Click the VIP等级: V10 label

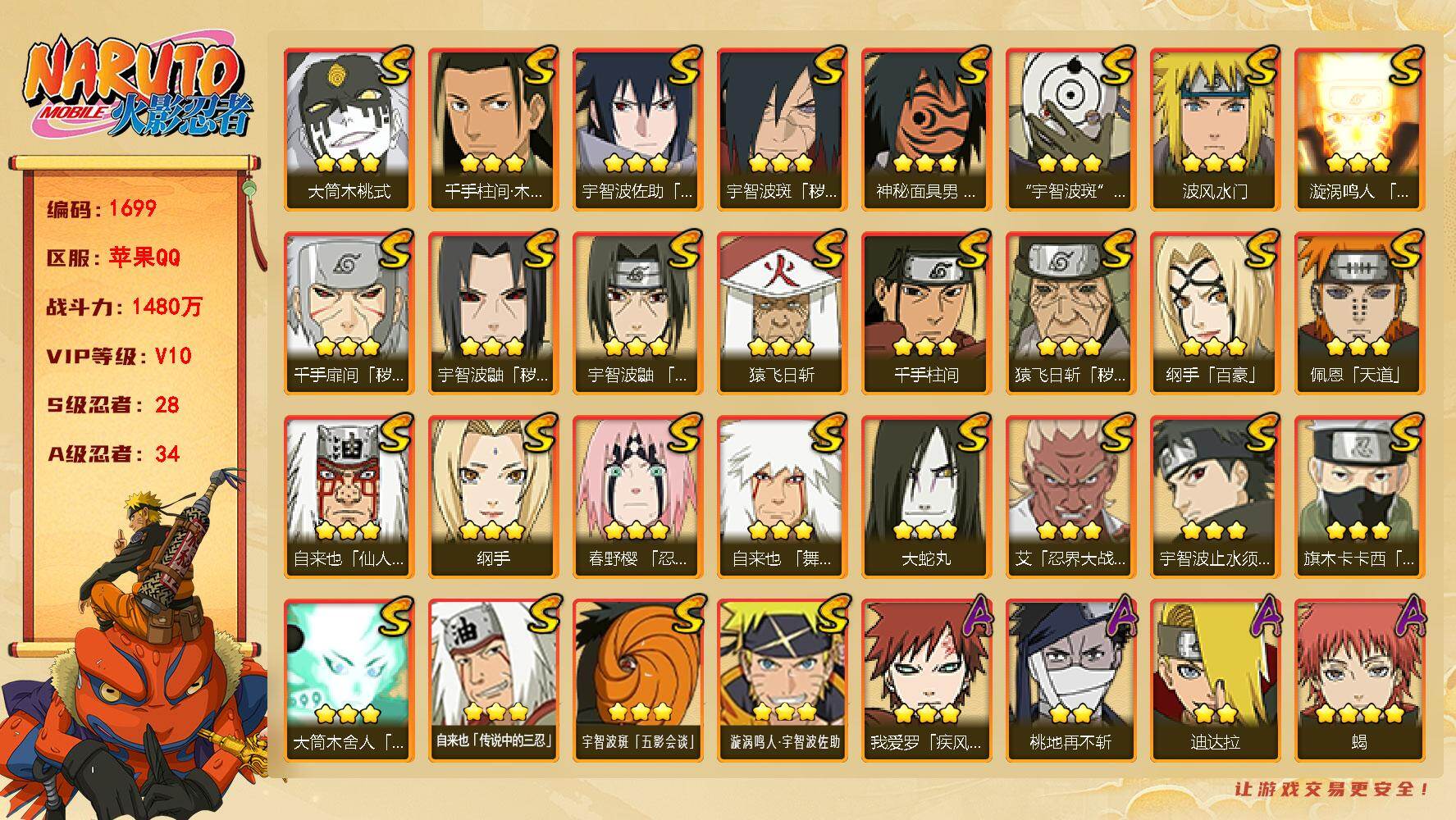tap(119, 356)
